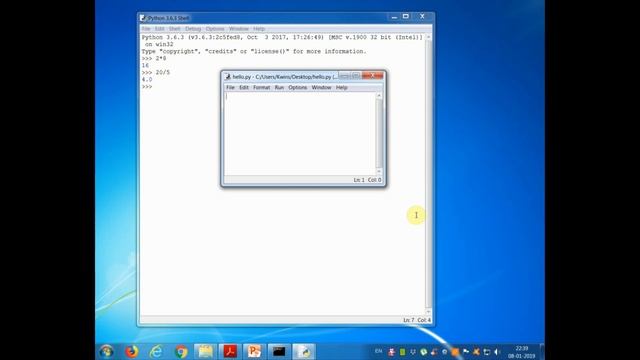Launch Google Chrome from the taskbar
Image resolution: width=640 pixels, height=360 pixels.
[x=181, y=351]
